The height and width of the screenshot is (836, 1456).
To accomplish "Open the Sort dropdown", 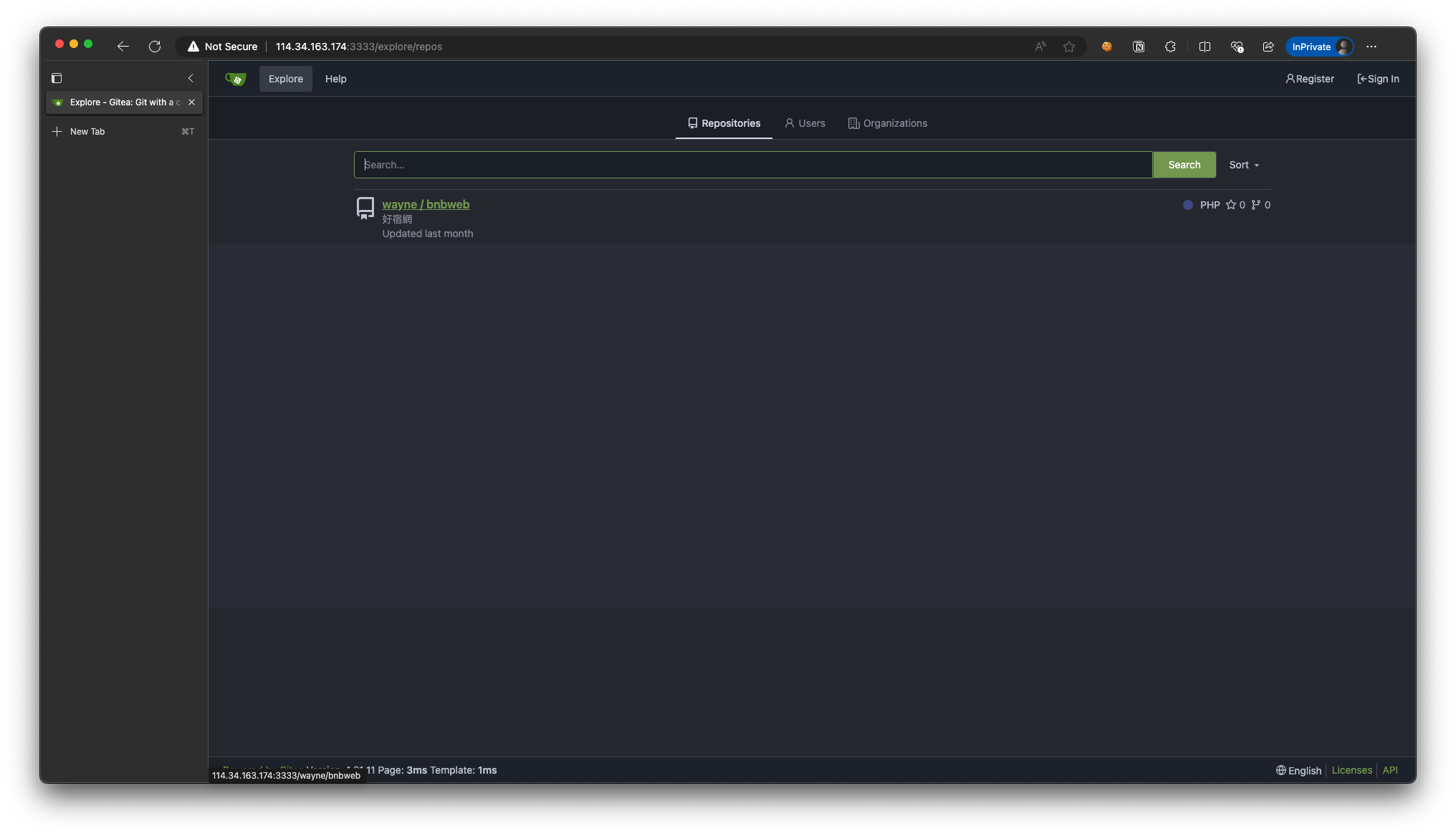I will tap(1245, 165).
